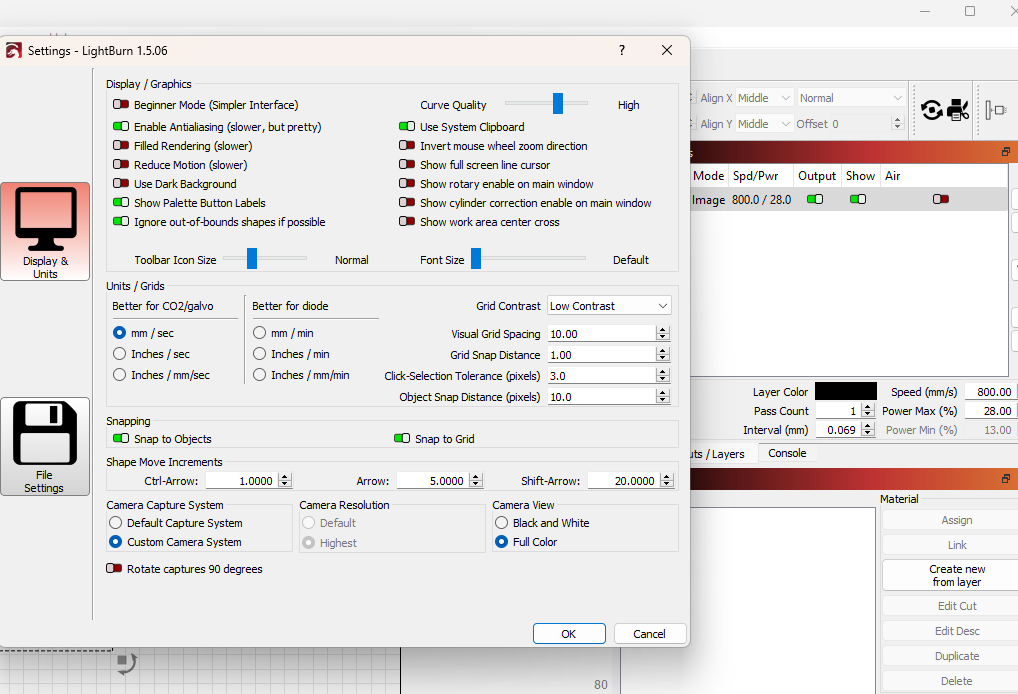Select Default Capture System

pyautogui.click(x=116, y=523)
